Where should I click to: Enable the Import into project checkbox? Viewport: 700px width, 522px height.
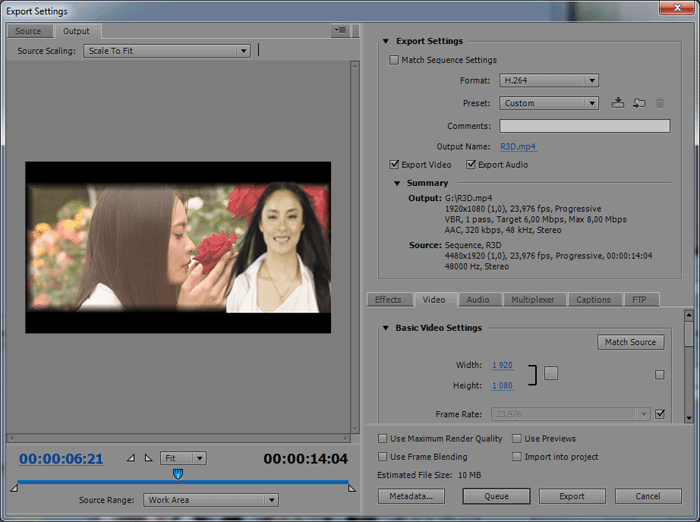click(517, 457)
